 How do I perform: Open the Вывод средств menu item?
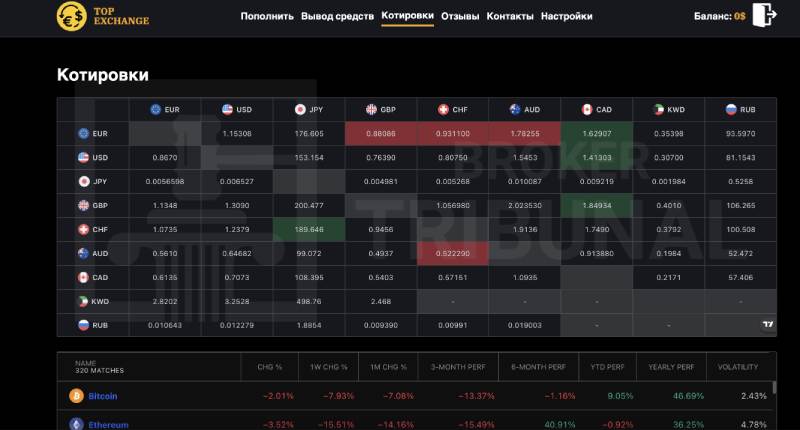coord(337,16)
